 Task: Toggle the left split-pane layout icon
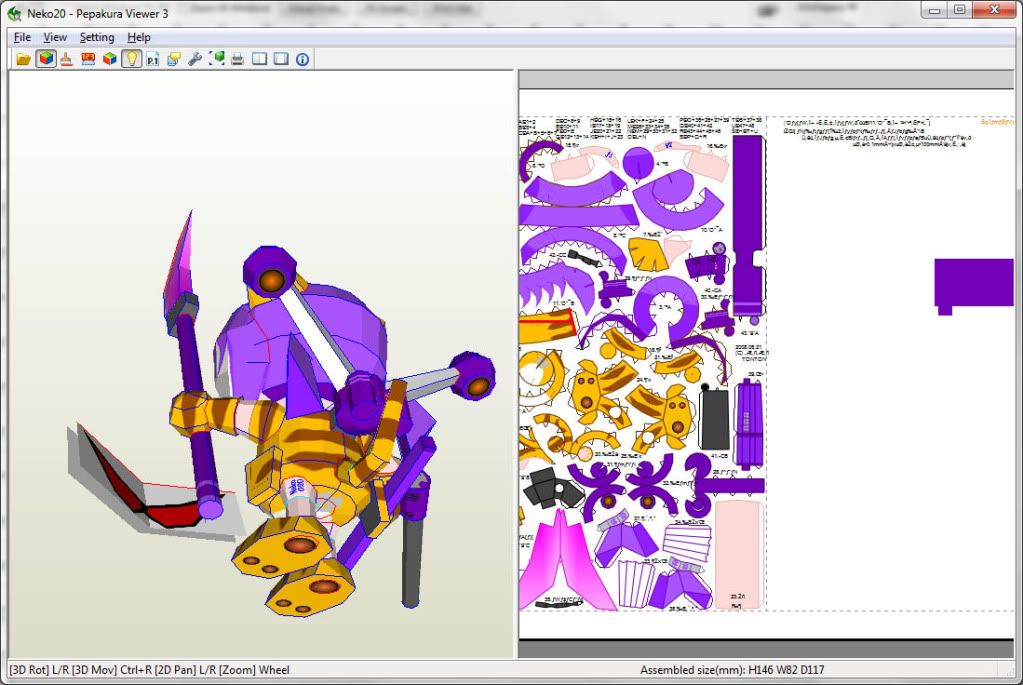pyautogui.click(x=260, y=59)
